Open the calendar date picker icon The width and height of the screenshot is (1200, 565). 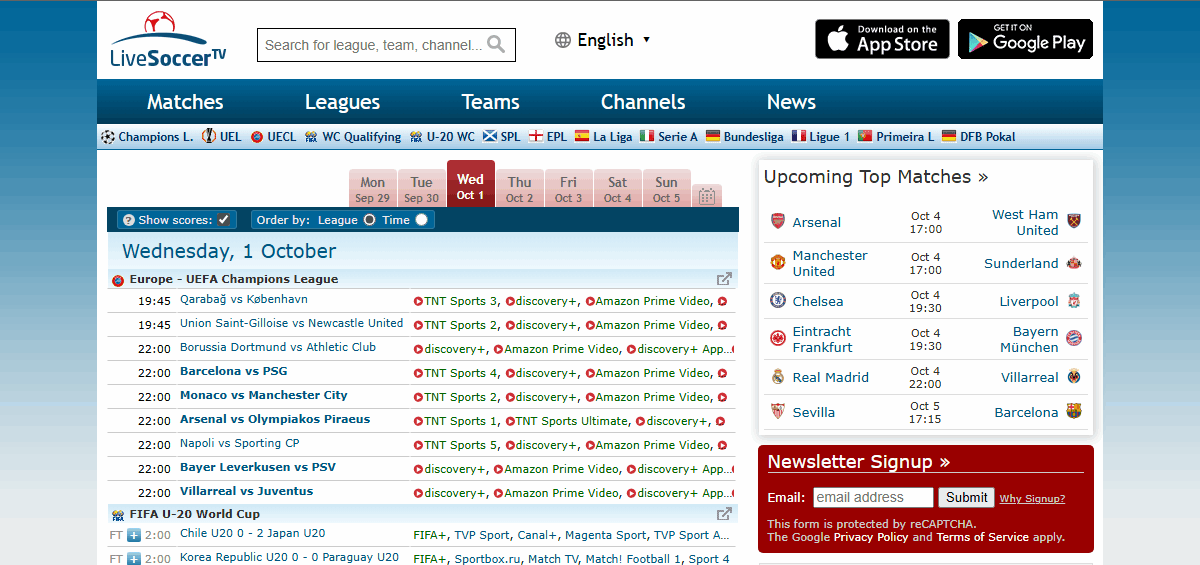[706, 196]
